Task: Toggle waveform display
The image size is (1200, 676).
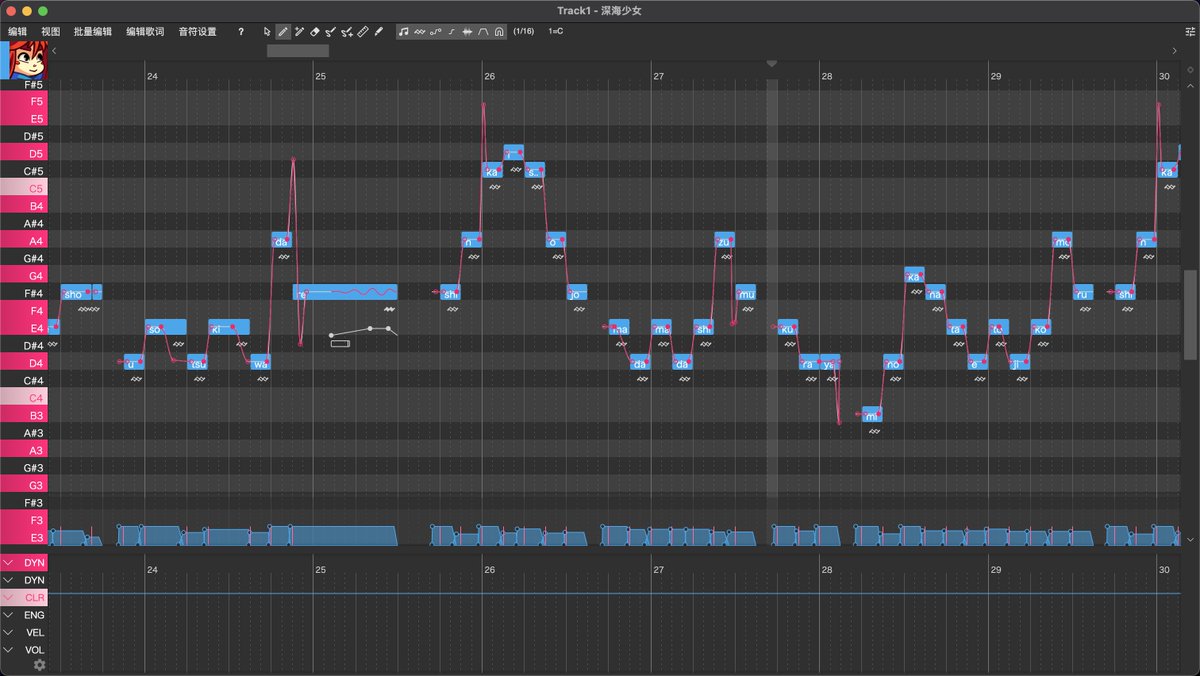Action: (467, 31)
